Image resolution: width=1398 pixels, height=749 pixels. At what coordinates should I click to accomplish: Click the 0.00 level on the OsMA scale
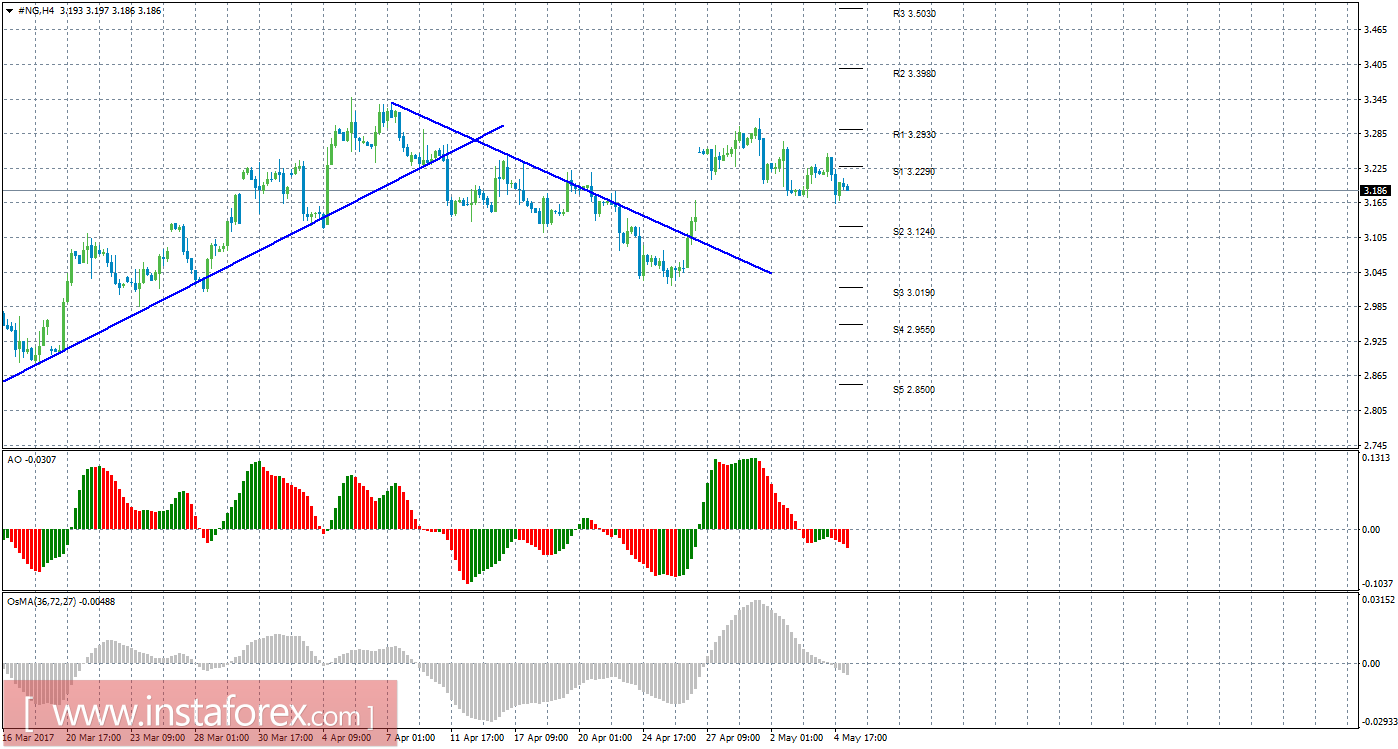click(x=1371, y=663)
